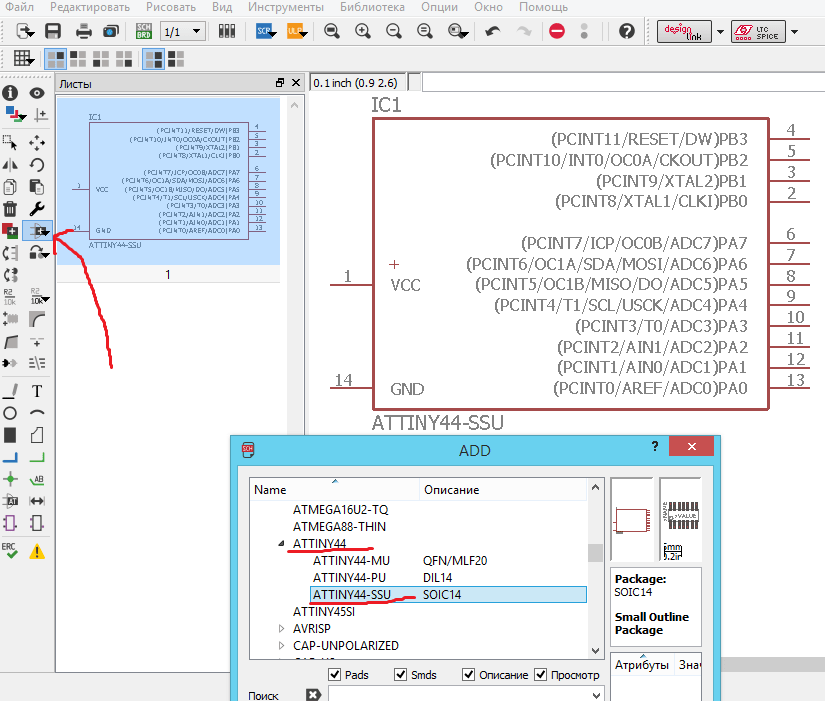This screenshot has width=825, height=701.
Task: Click the Zoom to fit magnifier
Action: pos(331,32)
